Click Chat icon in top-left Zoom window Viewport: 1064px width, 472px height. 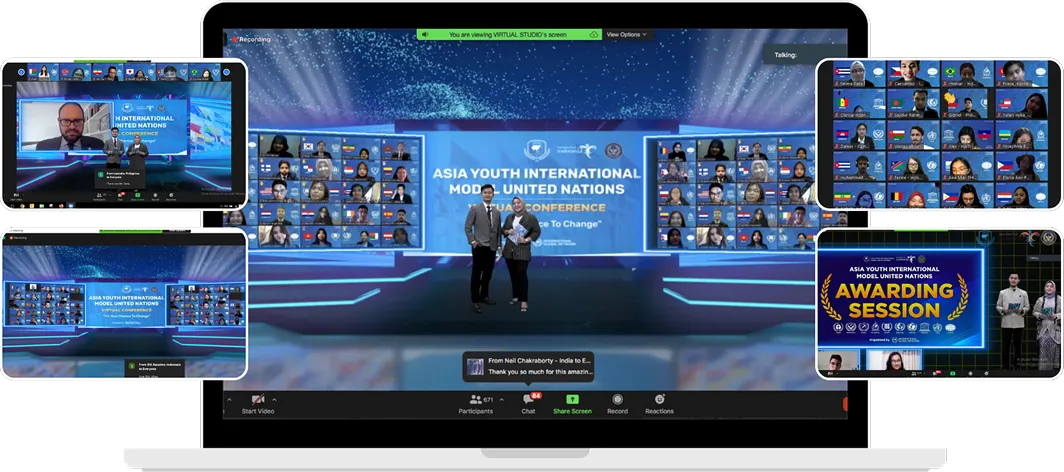click(120, 195)
